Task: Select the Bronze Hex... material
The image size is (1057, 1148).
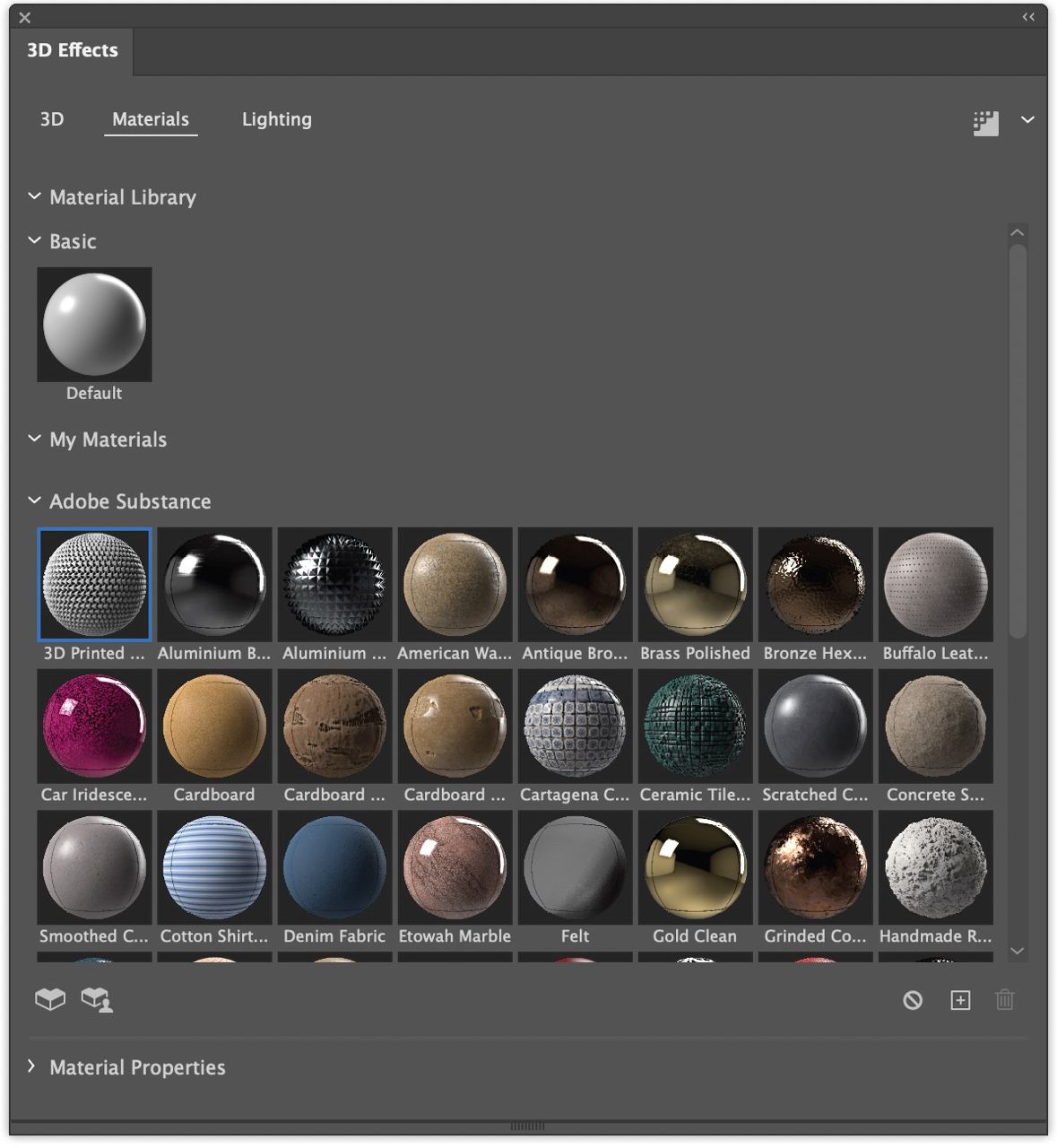Action: (x=815, y=584)
